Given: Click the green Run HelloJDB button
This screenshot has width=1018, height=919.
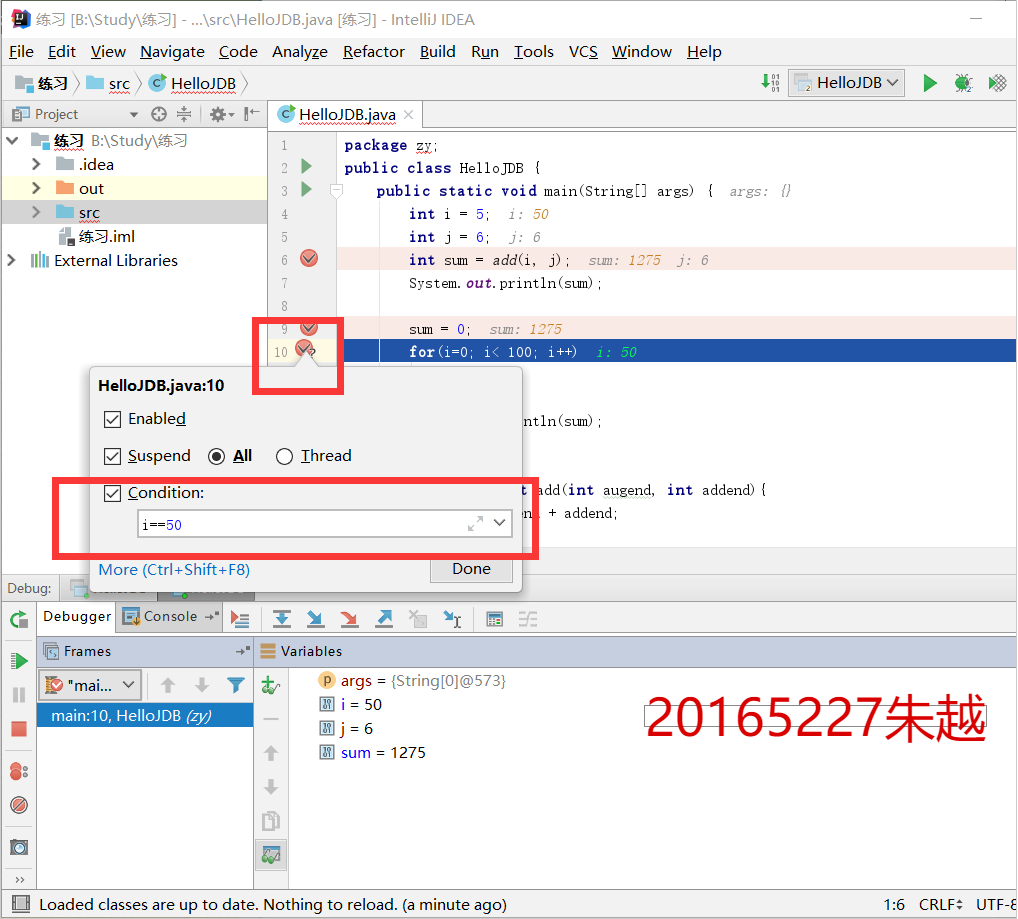Looking at the screenshot, I should [930, 83].
